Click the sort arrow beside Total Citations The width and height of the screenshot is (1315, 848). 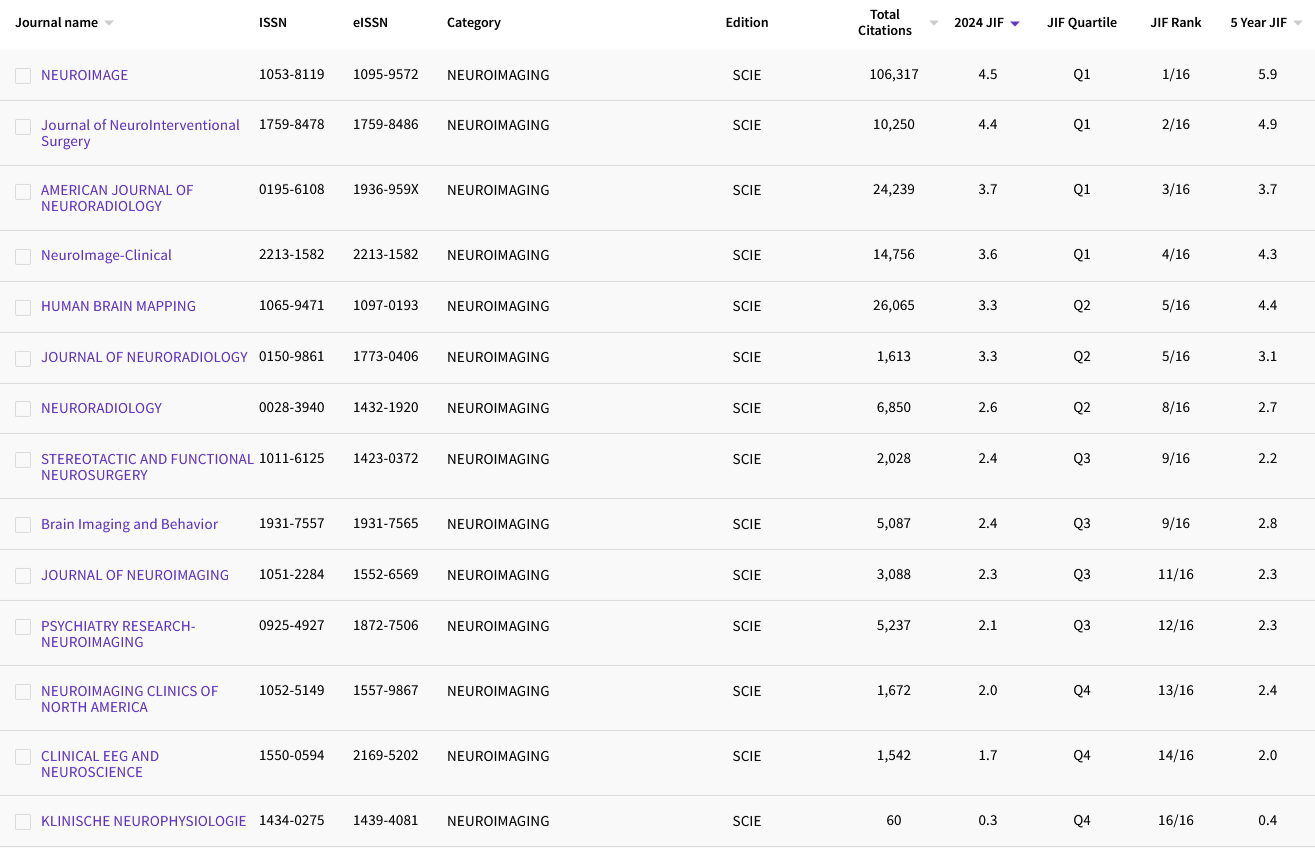click(934, 23)
